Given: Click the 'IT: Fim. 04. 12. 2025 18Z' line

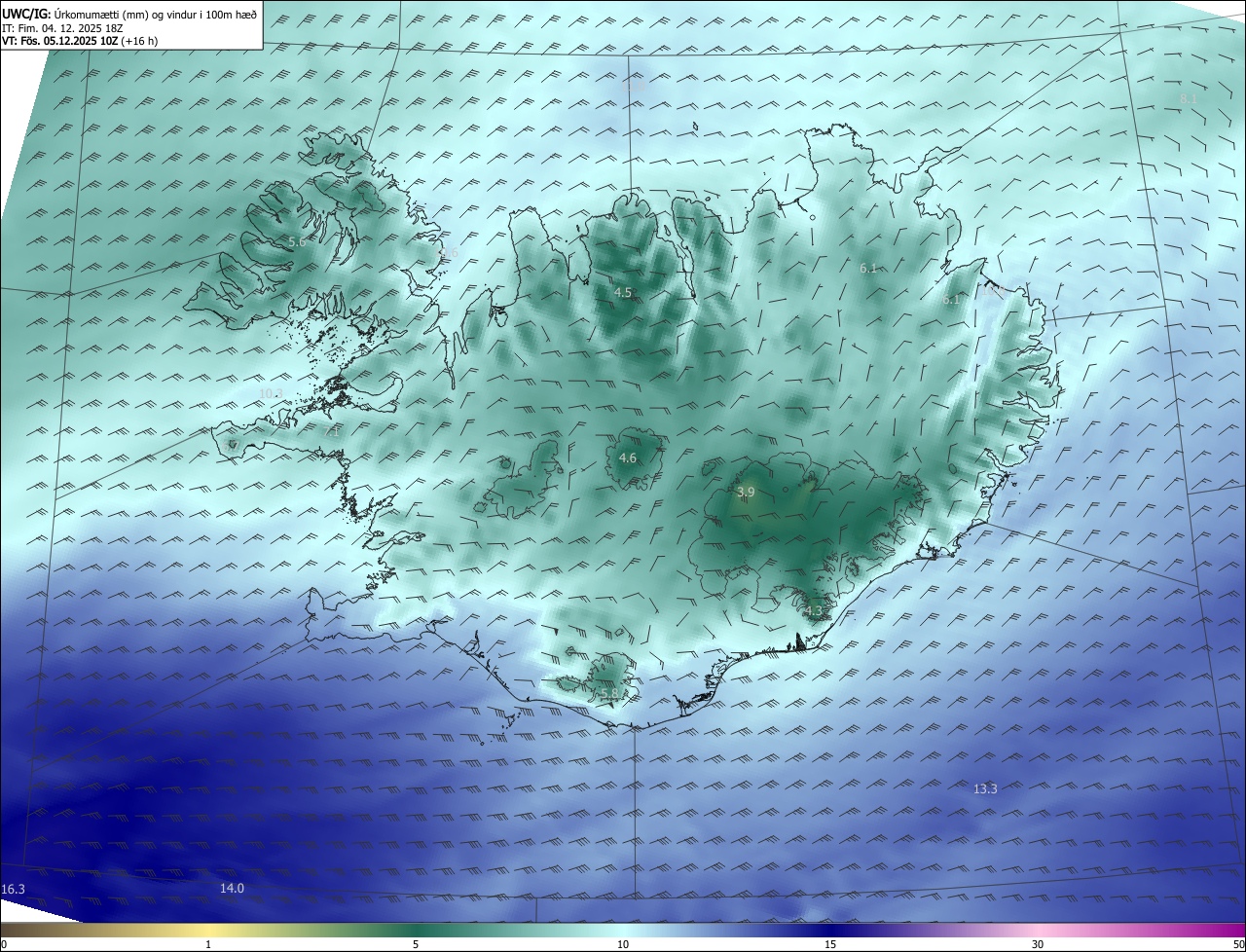Looking at the screenshot, I should point(62,28).
